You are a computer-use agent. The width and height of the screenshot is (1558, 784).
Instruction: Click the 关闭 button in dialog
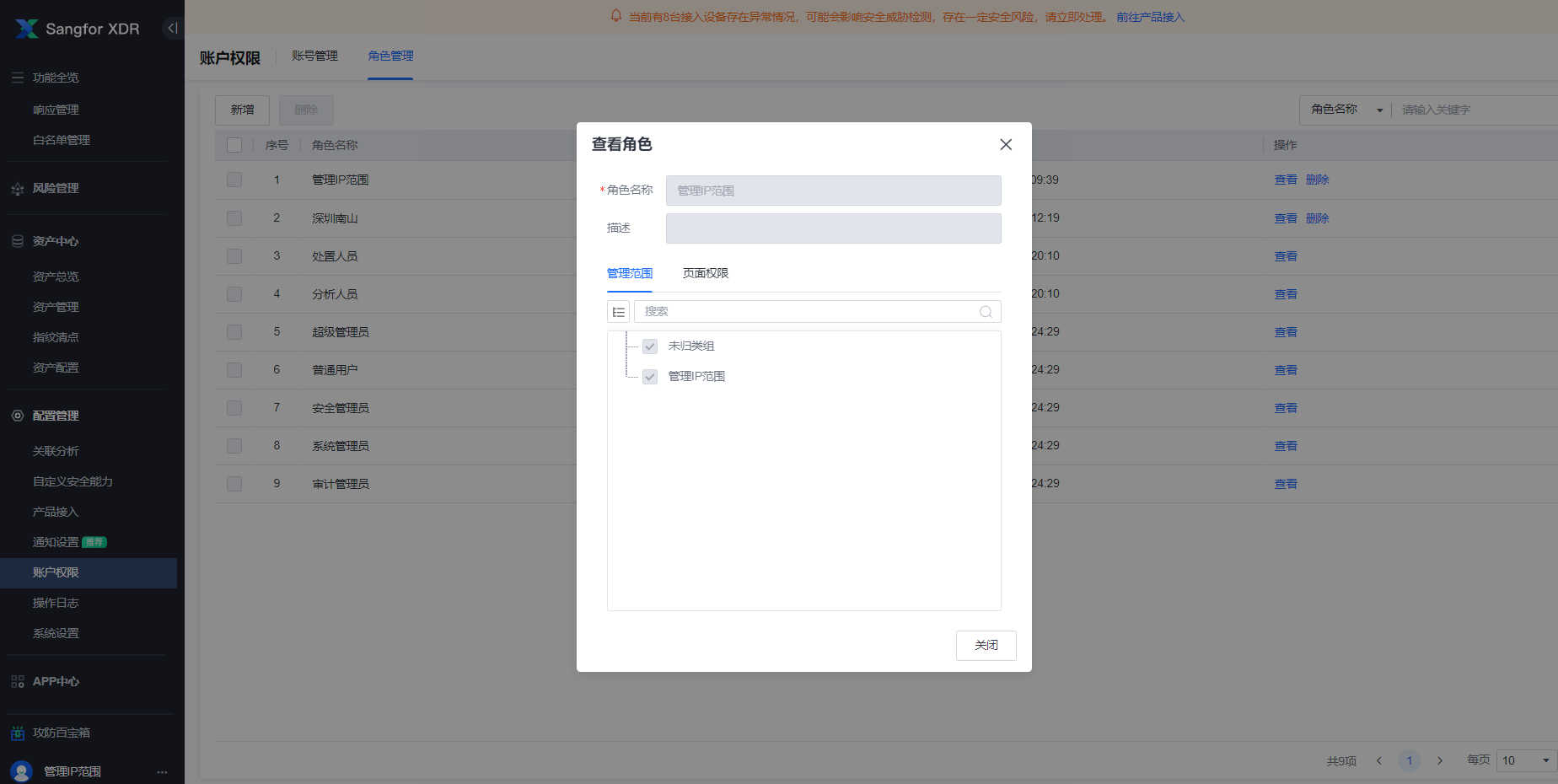[986, 646]
